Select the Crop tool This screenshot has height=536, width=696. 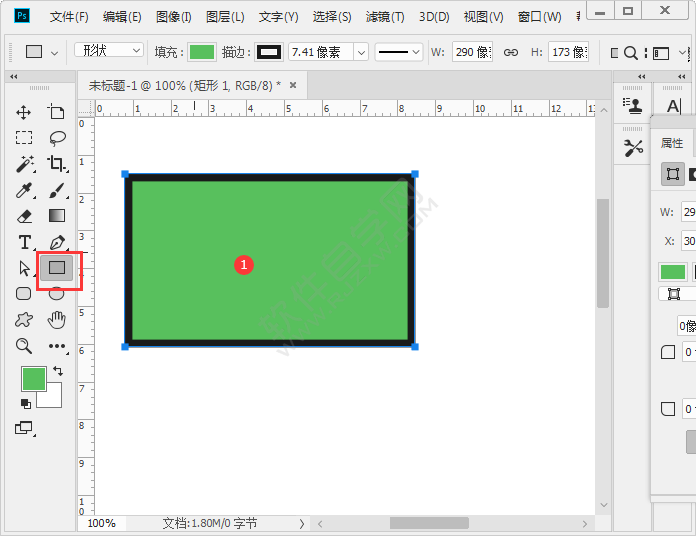pos(57,164)
